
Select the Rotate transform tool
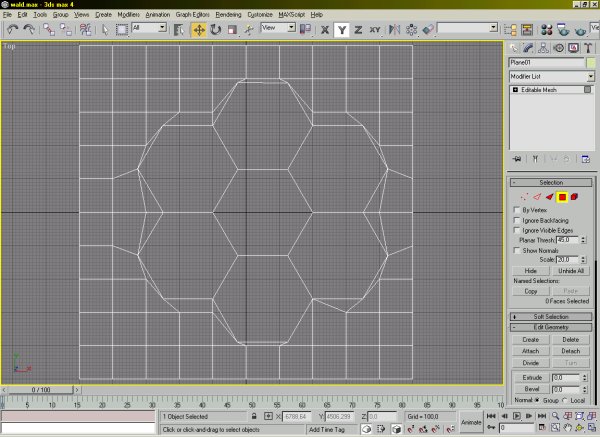216,30
